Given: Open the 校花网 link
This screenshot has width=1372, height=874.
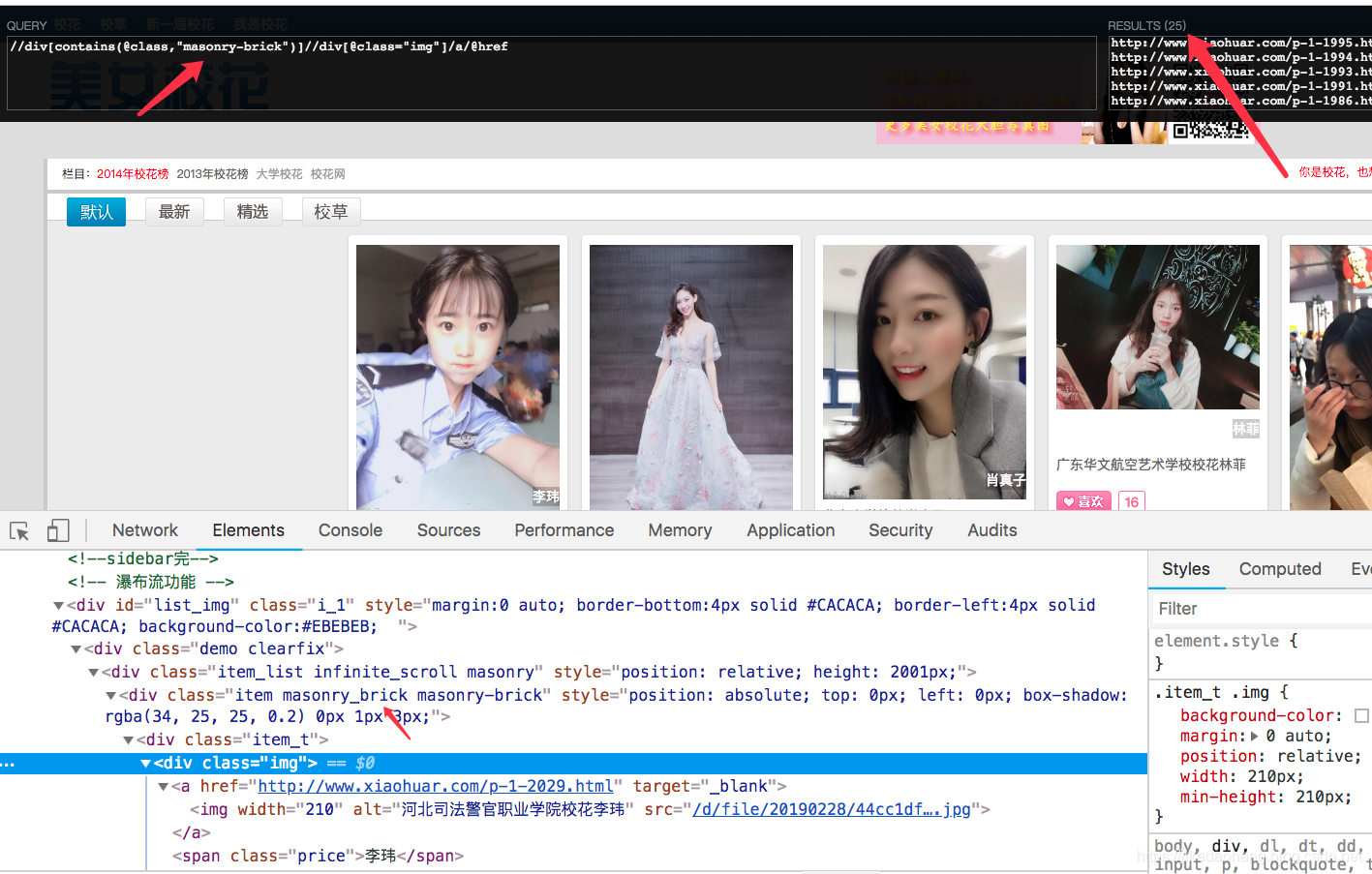Looking at the screenshot, I should tap(327, 174).
